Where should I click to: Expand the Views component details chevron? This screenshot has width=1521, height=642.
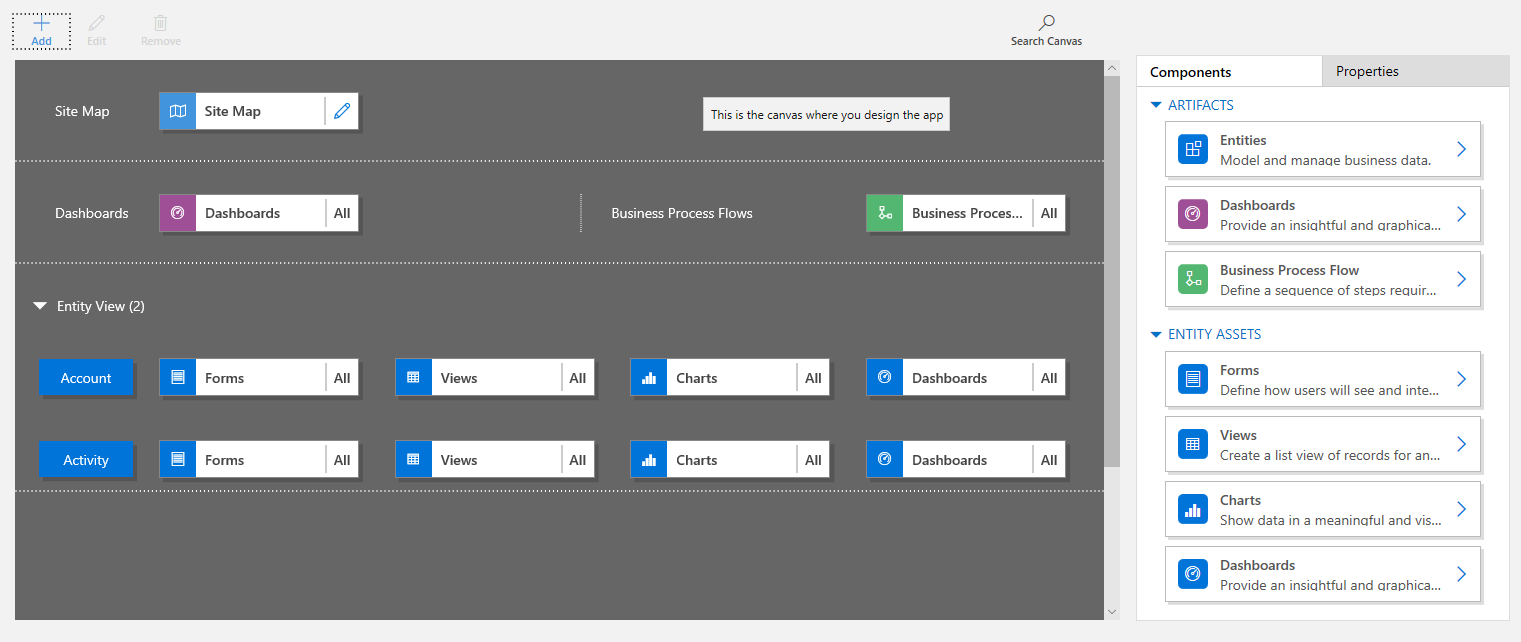click(x=1461, y=444)
